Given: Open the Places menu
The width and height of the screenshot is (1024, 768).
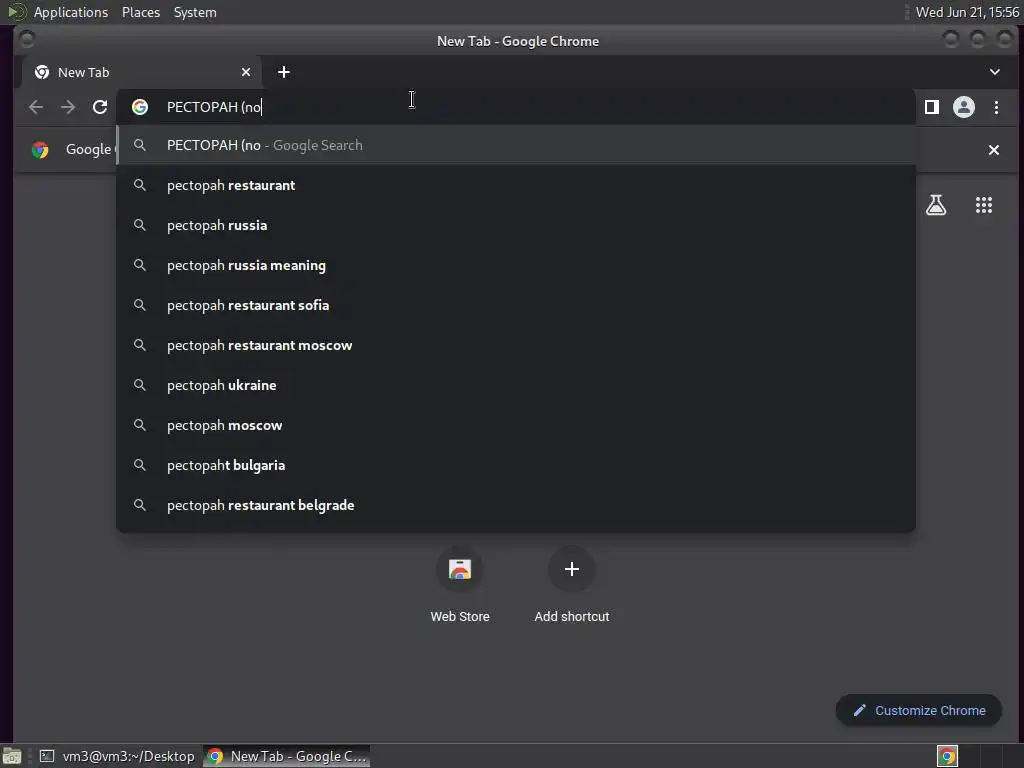Looking at the screenshot, I should pyautogui.click(x=140, y=12).
